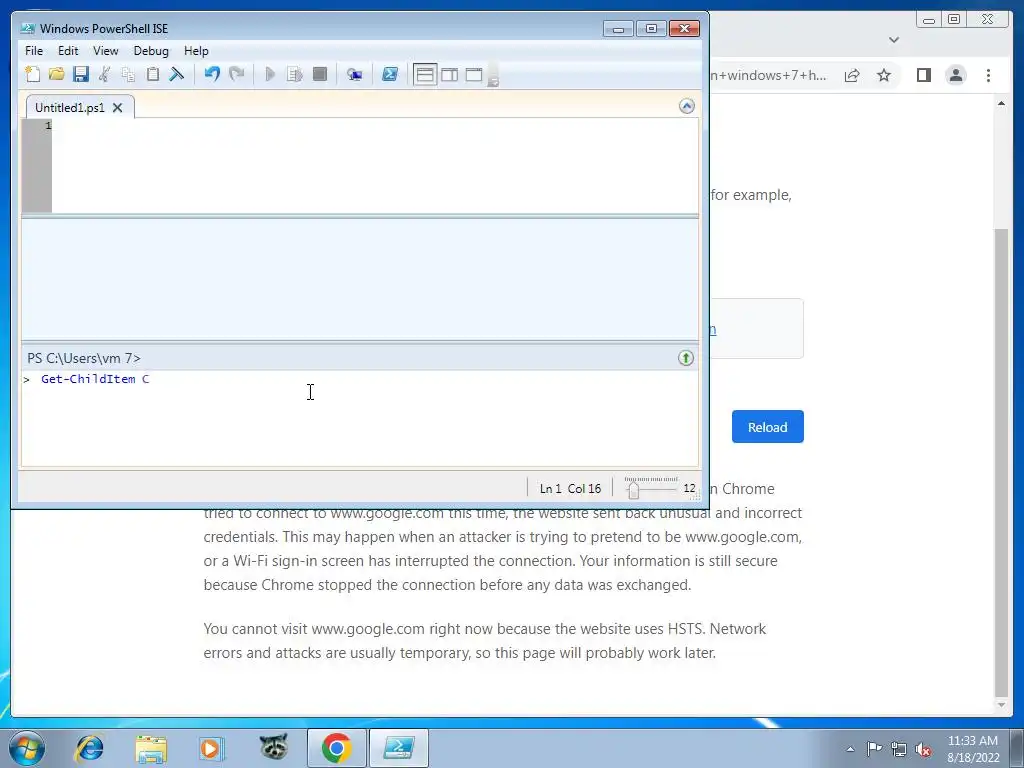Undo the last edit
Screen dimensions: 1024x768
point(212,74)
